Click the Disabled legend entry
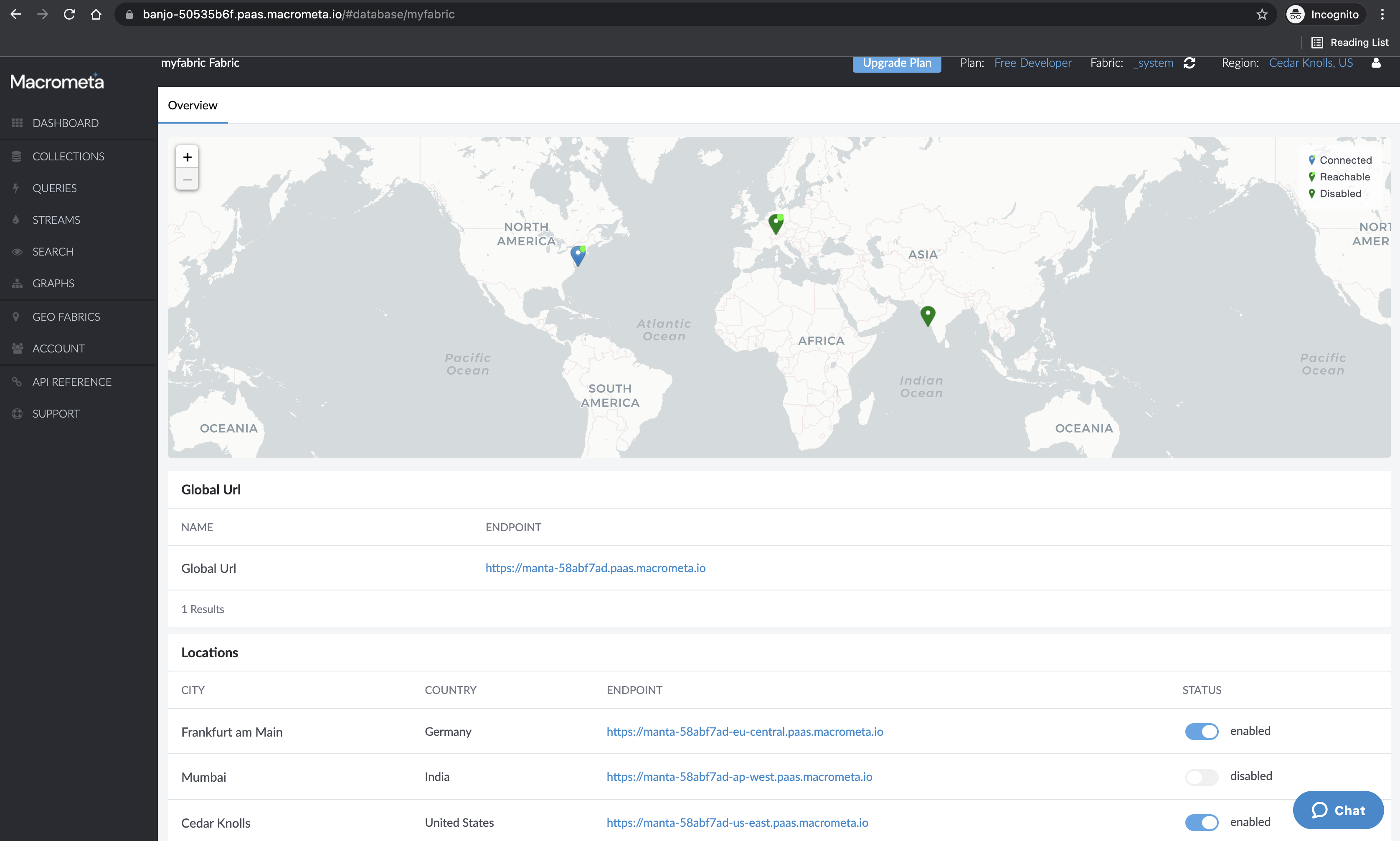1400x841 pixels. 1334,194
